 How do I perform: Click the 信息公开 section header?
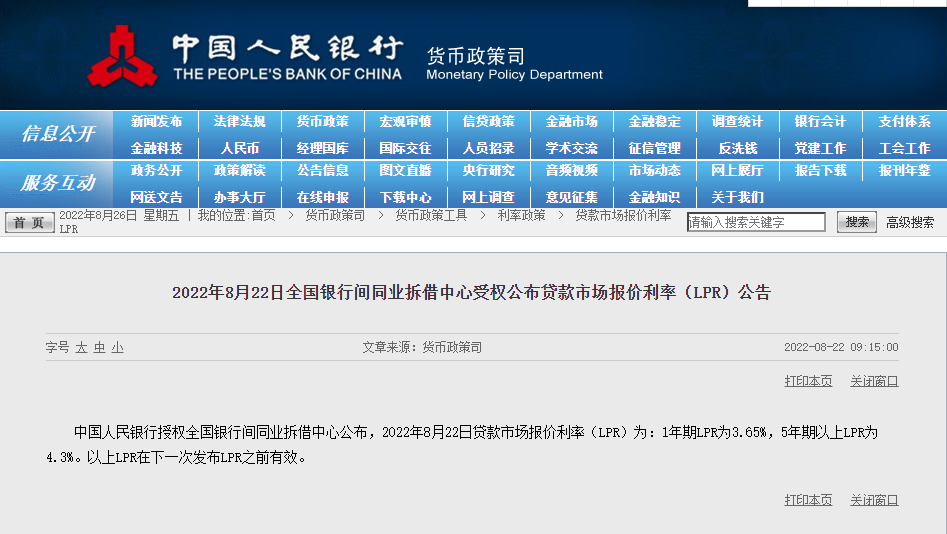click(58, 134)
